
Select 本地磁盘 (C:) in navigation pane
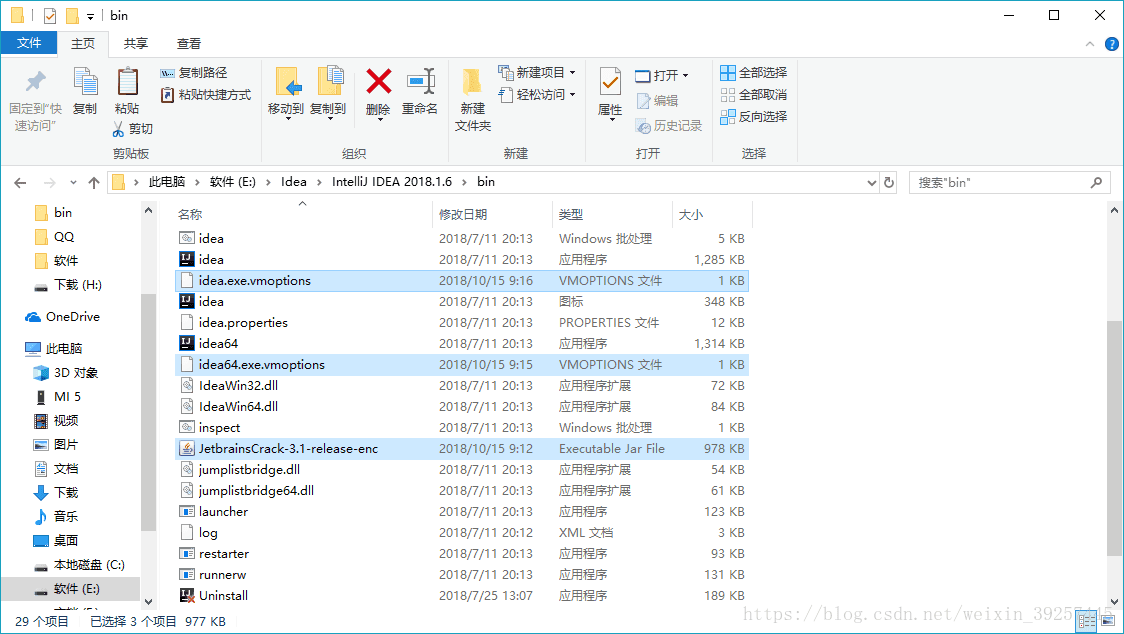(x=79, y=565)
